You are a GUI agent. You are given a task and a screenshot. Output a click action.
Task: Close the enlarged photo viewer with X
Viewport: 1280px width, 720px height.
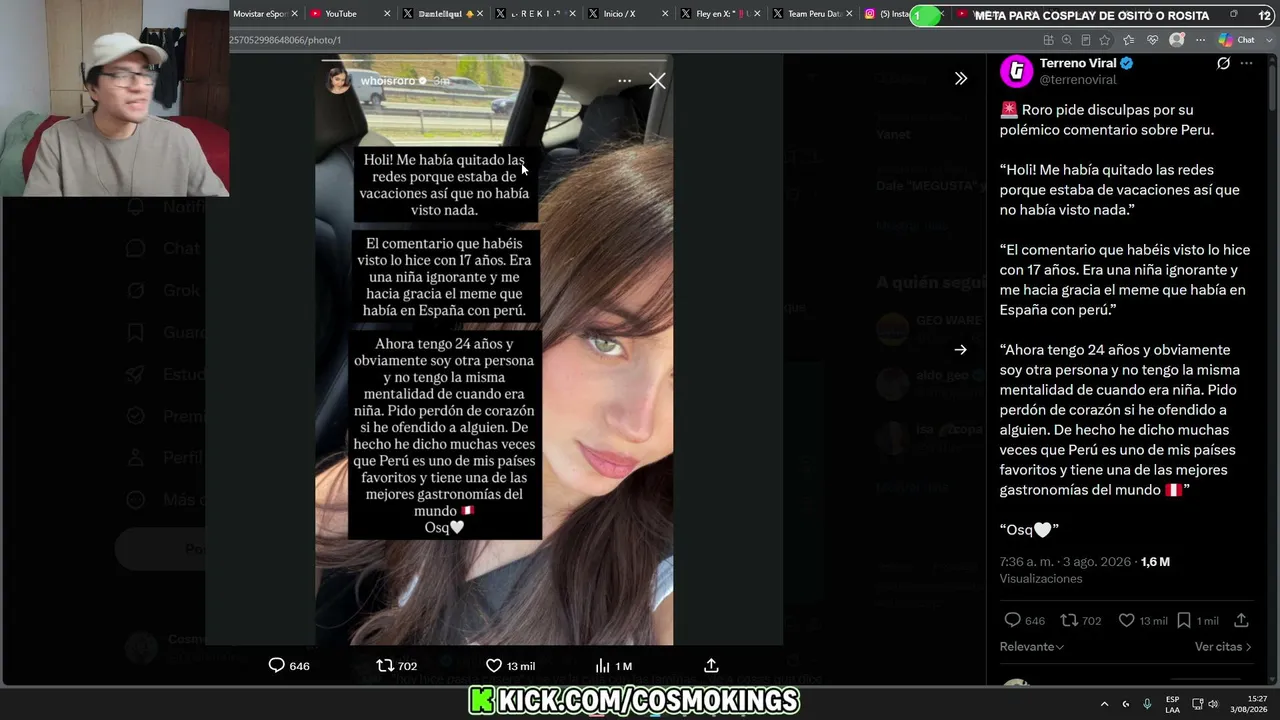(x=657, y=81)
